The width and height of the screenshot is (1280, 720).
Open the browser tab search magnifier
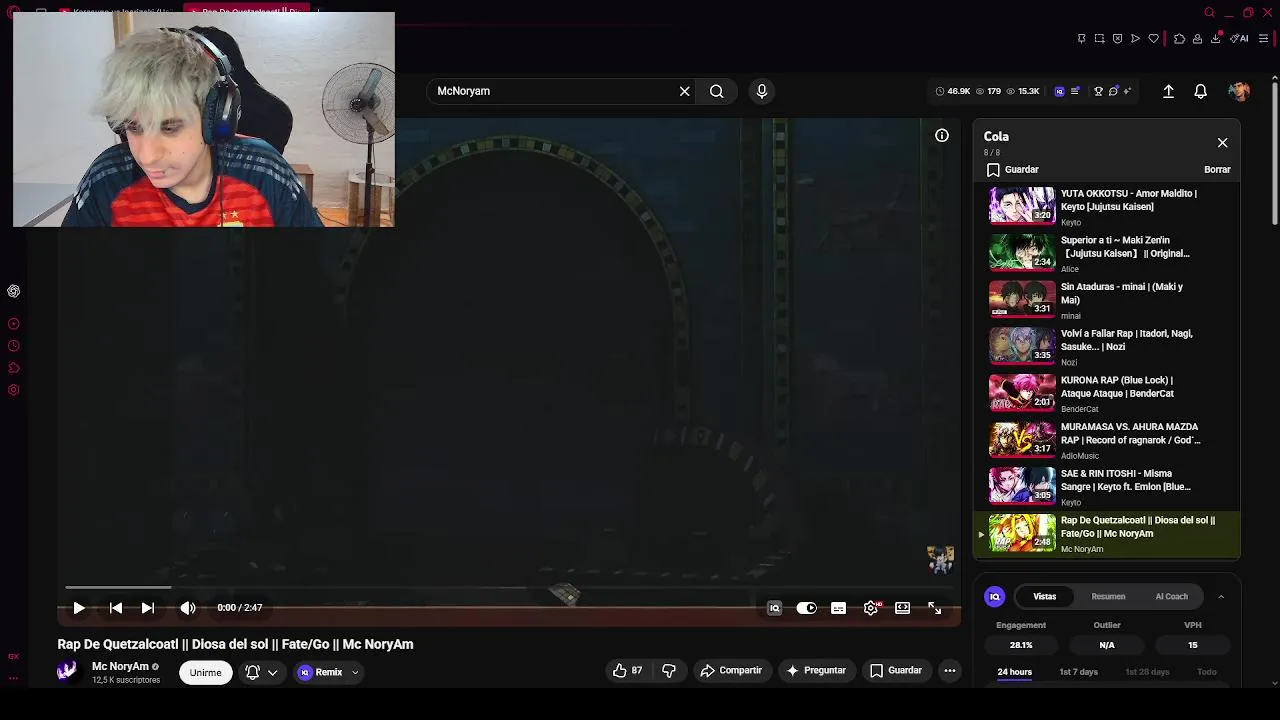pos(1209,13)
